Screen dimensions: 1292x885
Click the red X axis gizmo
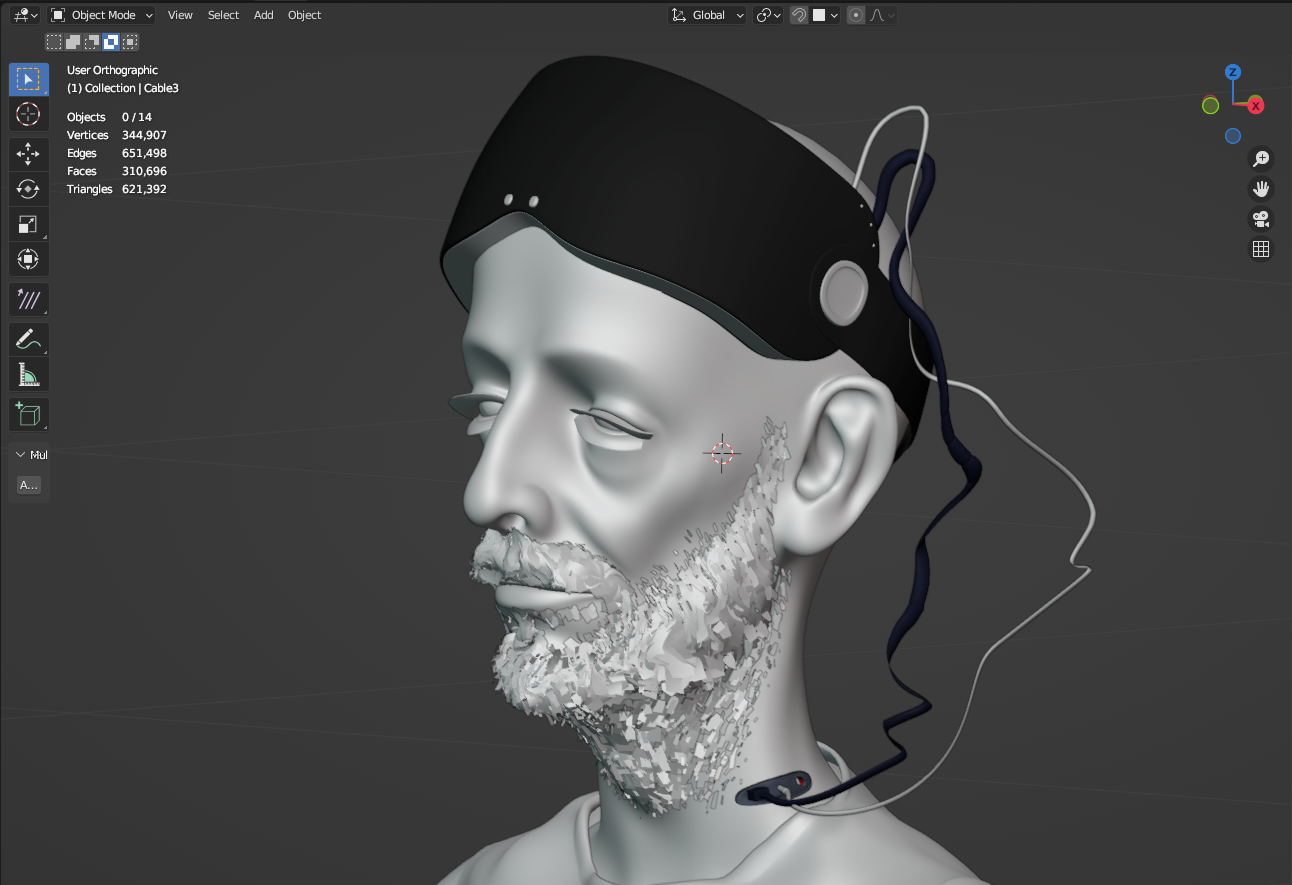[x=1255, y=105]
